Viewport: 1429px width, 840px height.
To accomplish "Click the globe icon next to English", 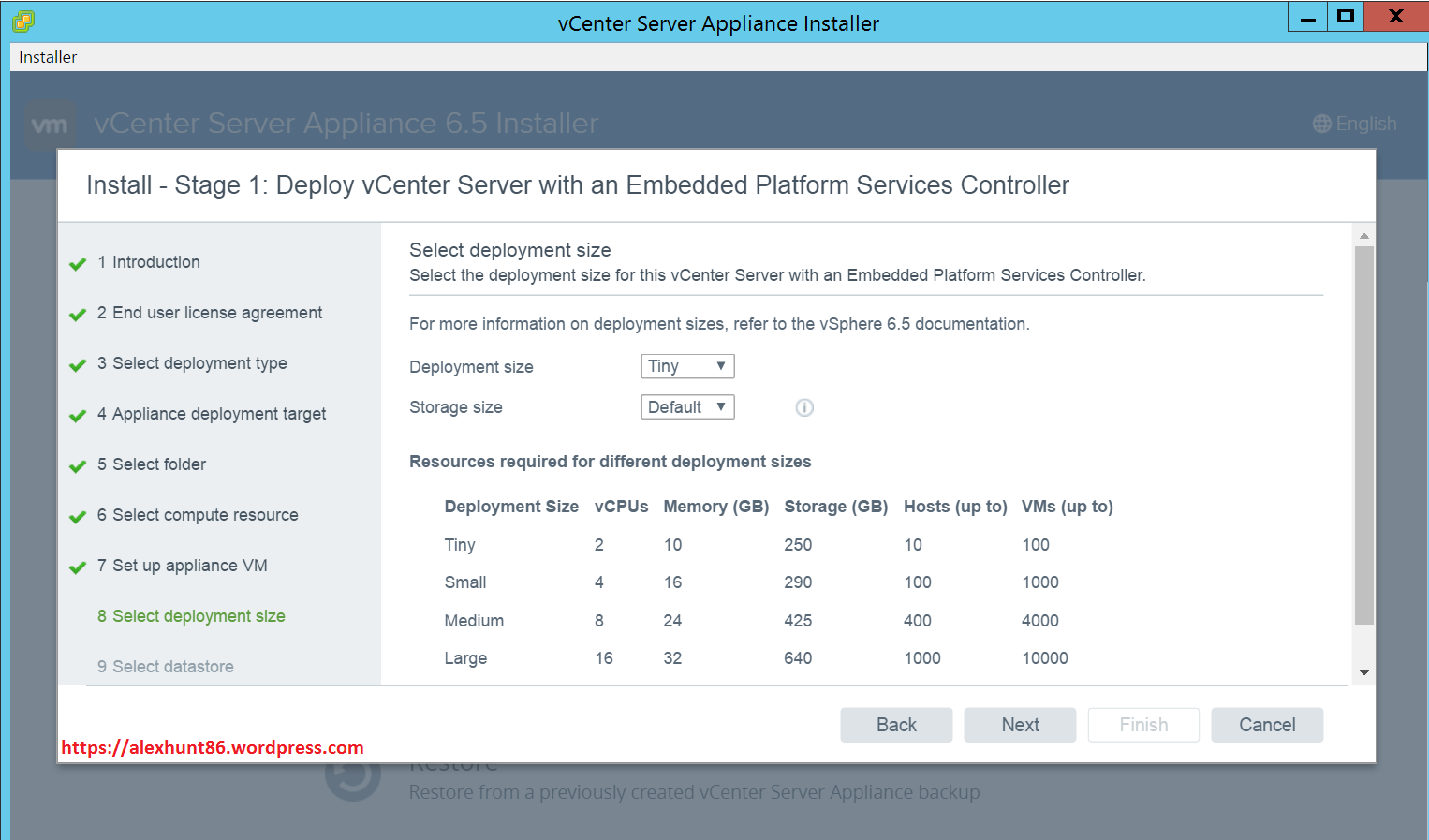I will [x=1321, y=123].
